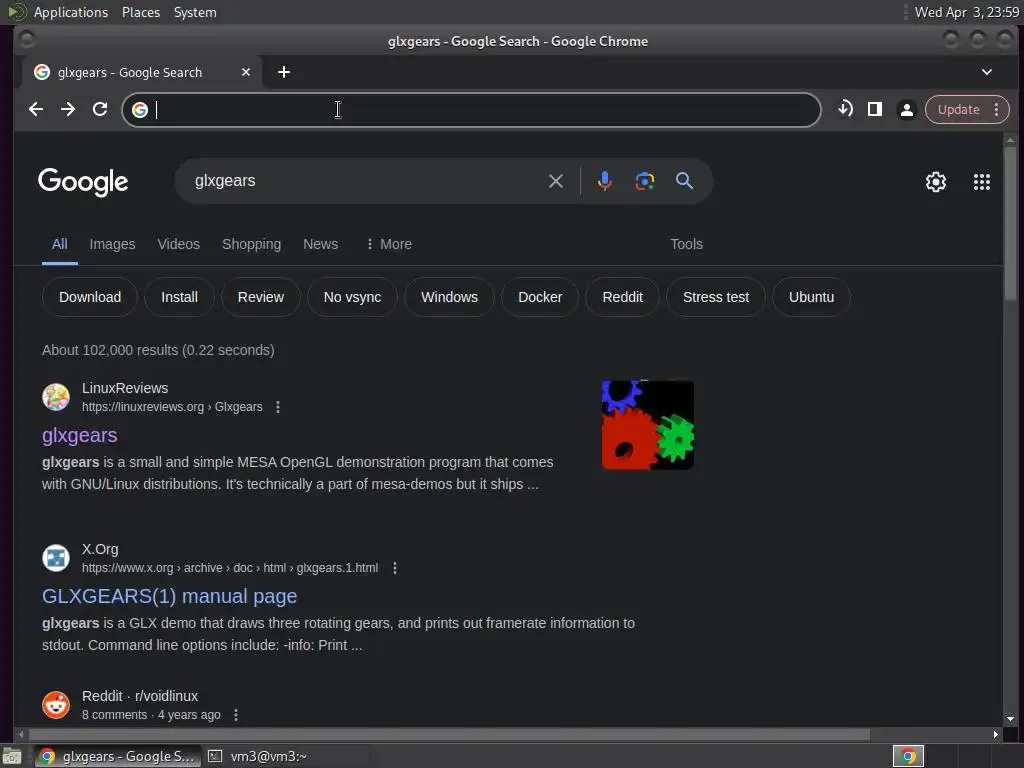This screenshot has height=768, width=1024.
Task: Focus the Chrome address bar
Action: [x=471, y=110]
